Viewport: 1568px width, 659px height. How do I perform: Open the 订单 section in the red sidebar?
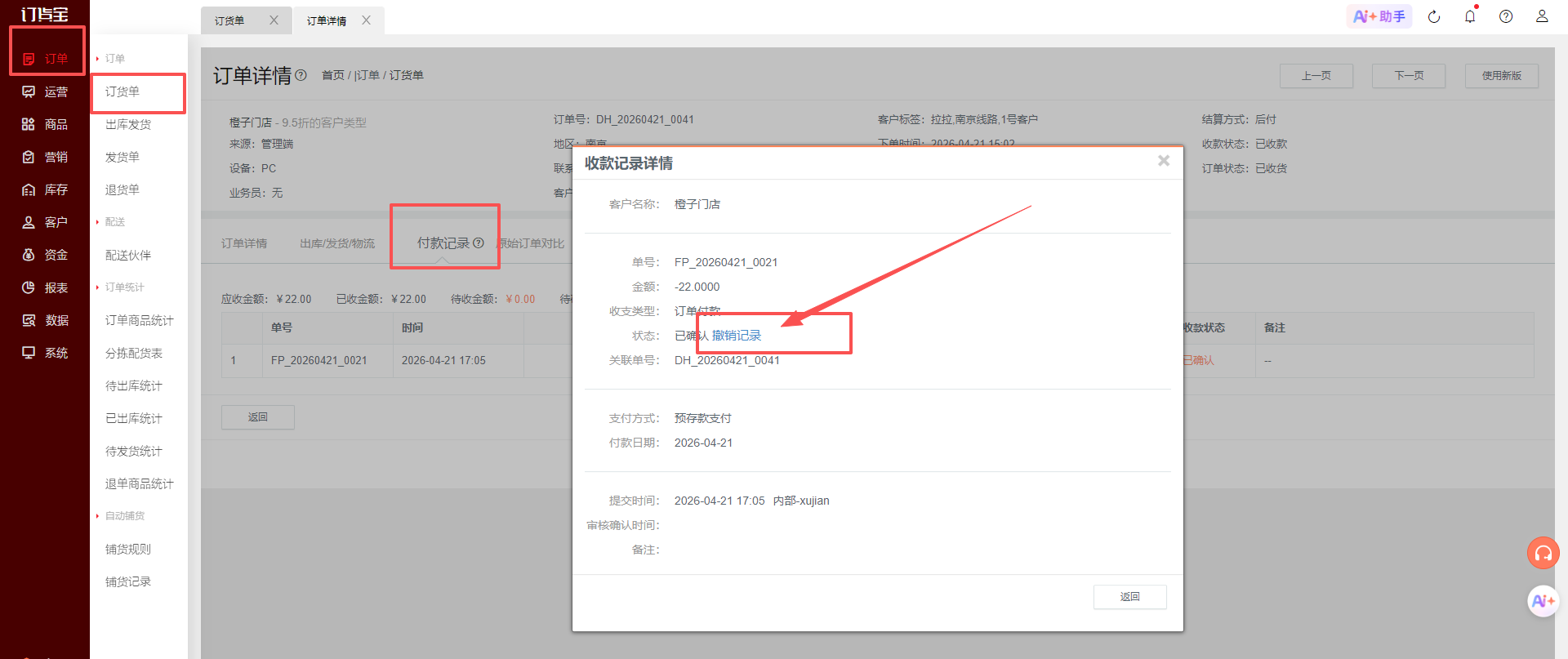click(x=45, y=59)
